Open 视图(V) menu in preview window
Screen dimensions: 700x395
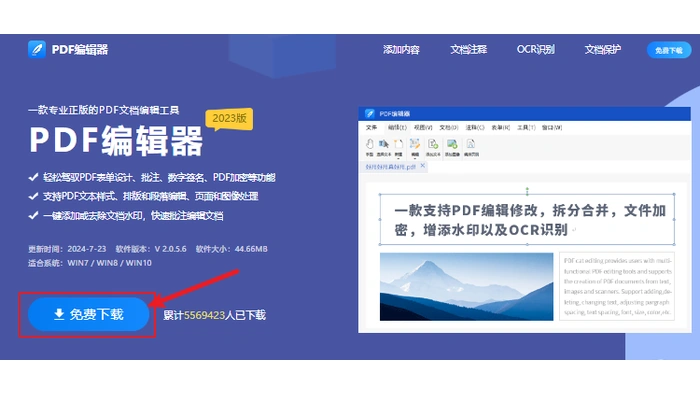click(423, 128)
